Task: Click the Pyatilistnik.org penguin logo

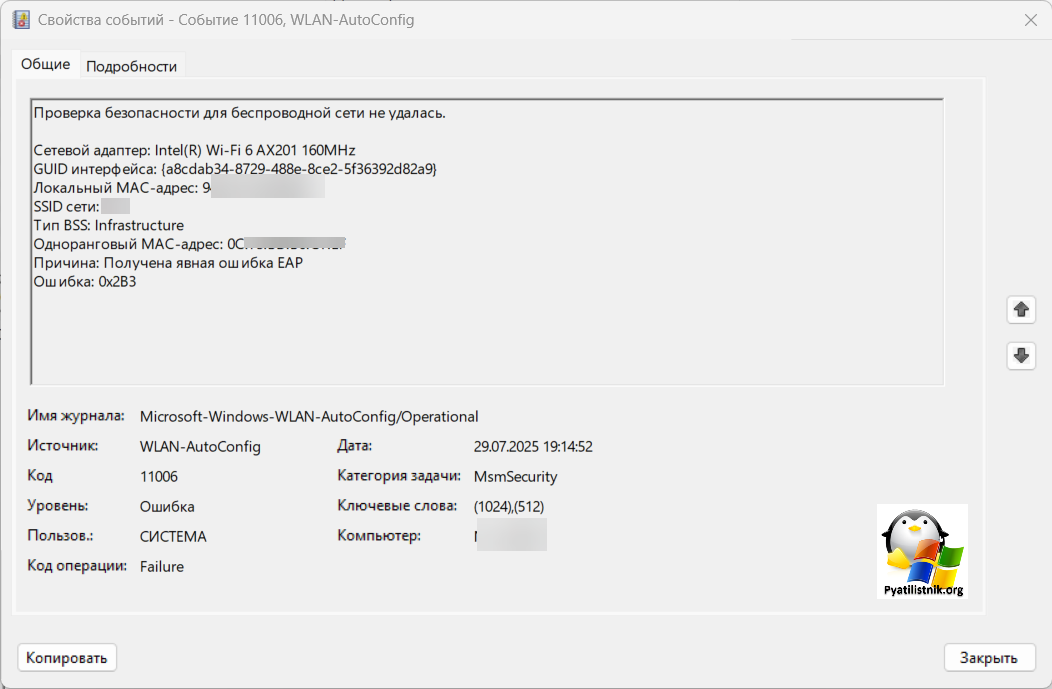Action: (922, 552)
